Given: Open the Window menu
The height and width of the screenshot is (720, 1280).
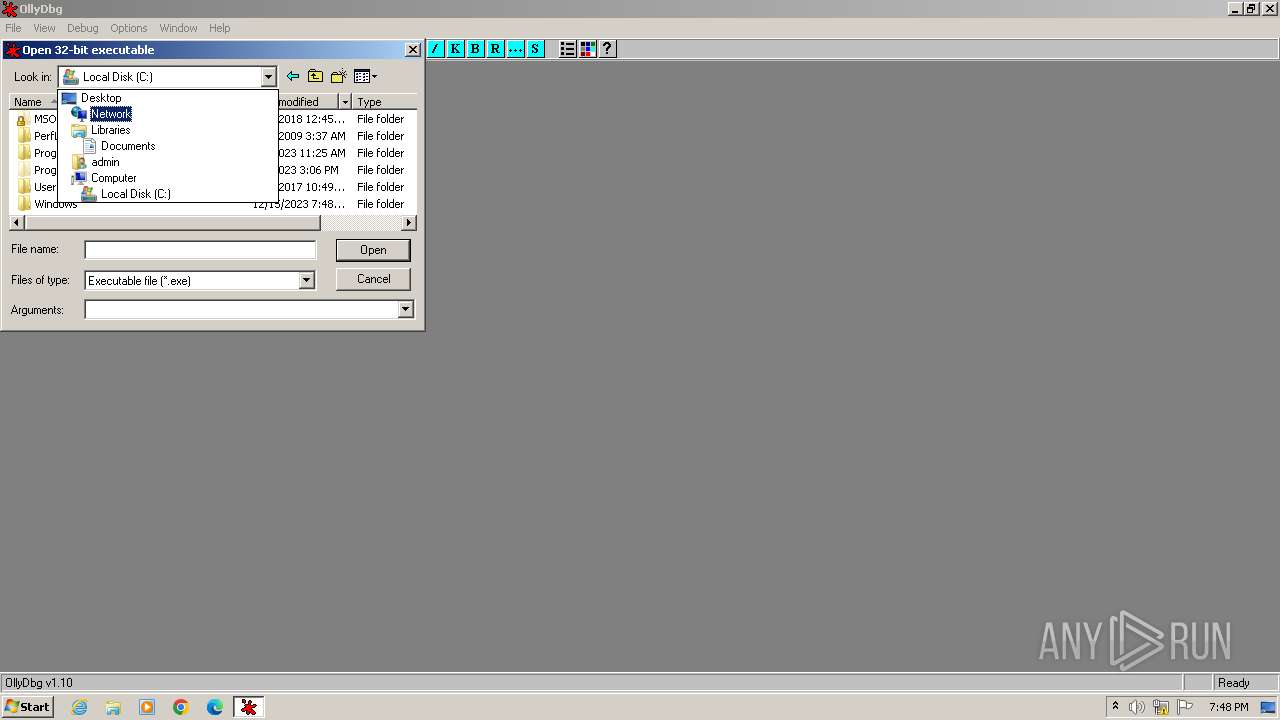Looking at the screenshot, I should [x=178, y=28].
